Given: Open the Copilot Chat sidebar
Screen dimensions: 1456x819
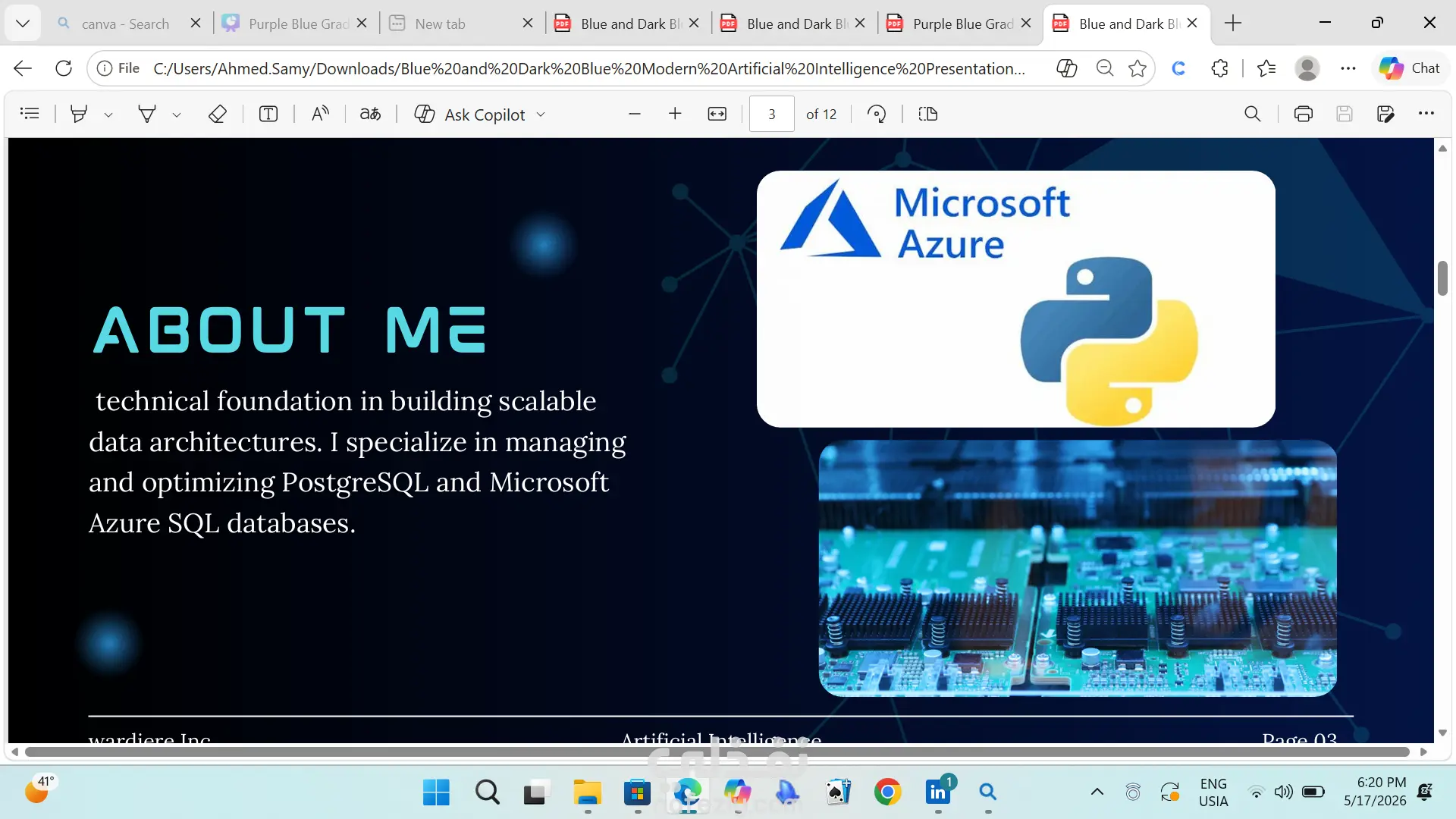Looking at the screenshot, I should point(1410,68).
